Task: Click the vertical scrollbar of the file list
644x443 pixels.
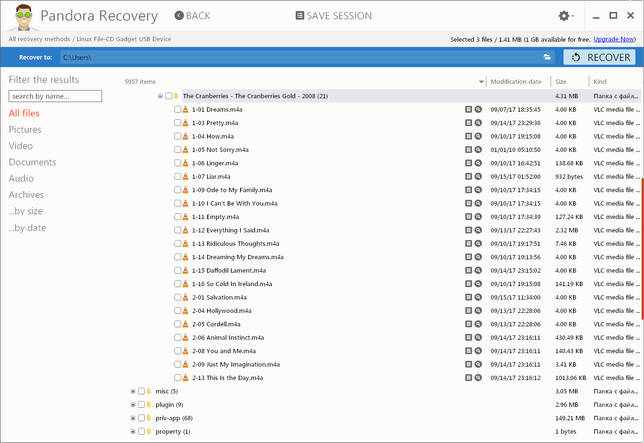Action: pyautogui.click(x=642, y=248)
